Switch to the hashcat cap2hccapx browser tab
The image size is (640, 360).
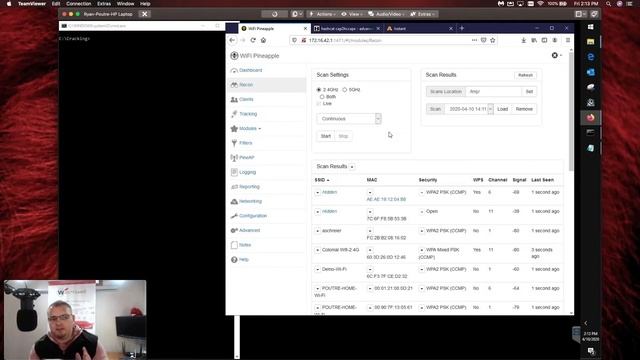tap(347, 29)
